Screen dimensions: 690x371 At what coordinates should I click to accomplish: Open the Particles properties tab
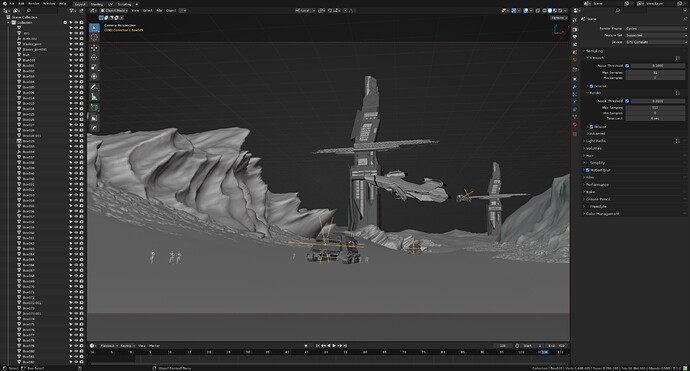point(575,94)
